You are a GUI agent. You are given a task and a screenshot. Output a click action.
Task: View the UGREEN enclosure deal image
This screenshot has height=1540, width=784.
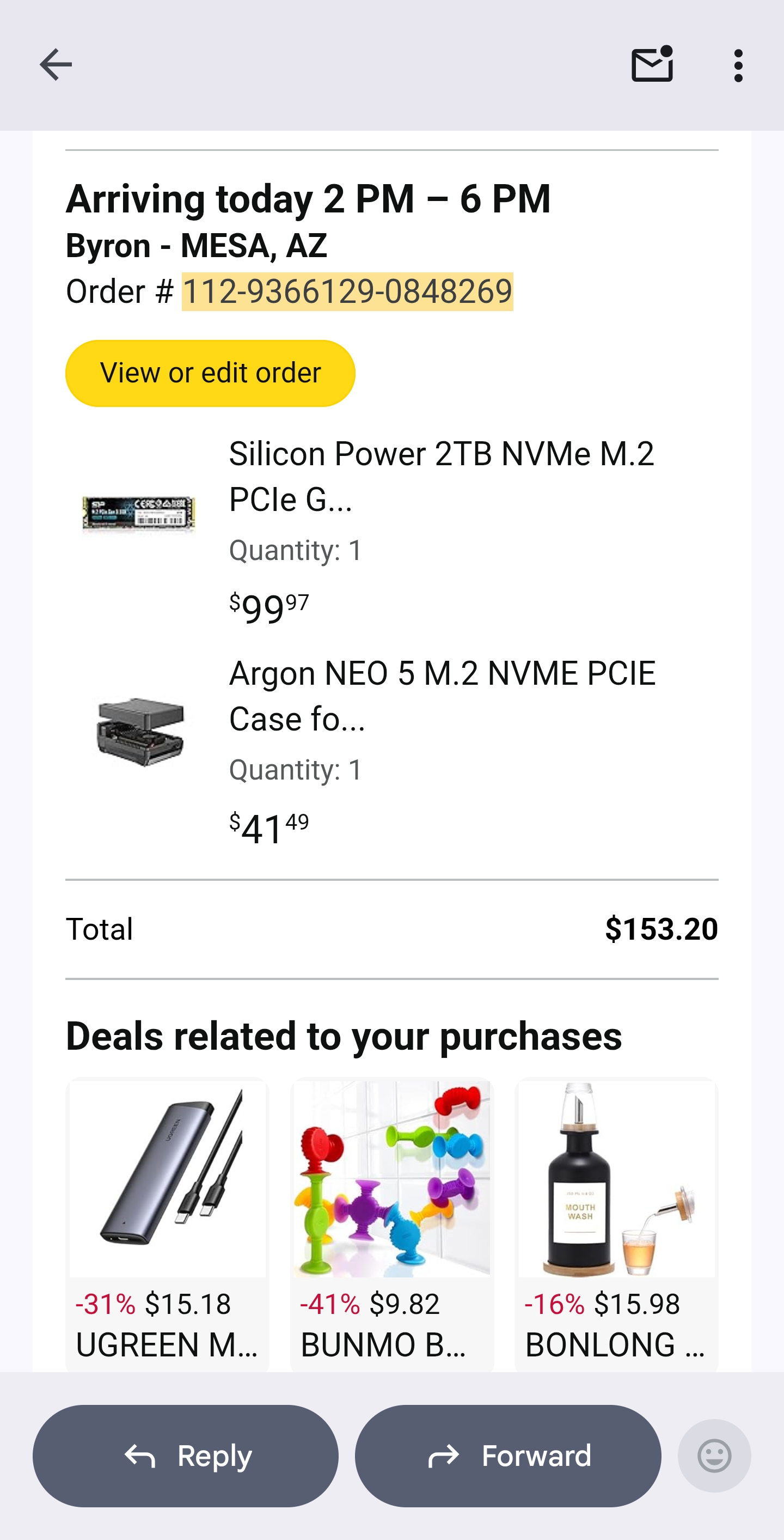[167, 1179]
